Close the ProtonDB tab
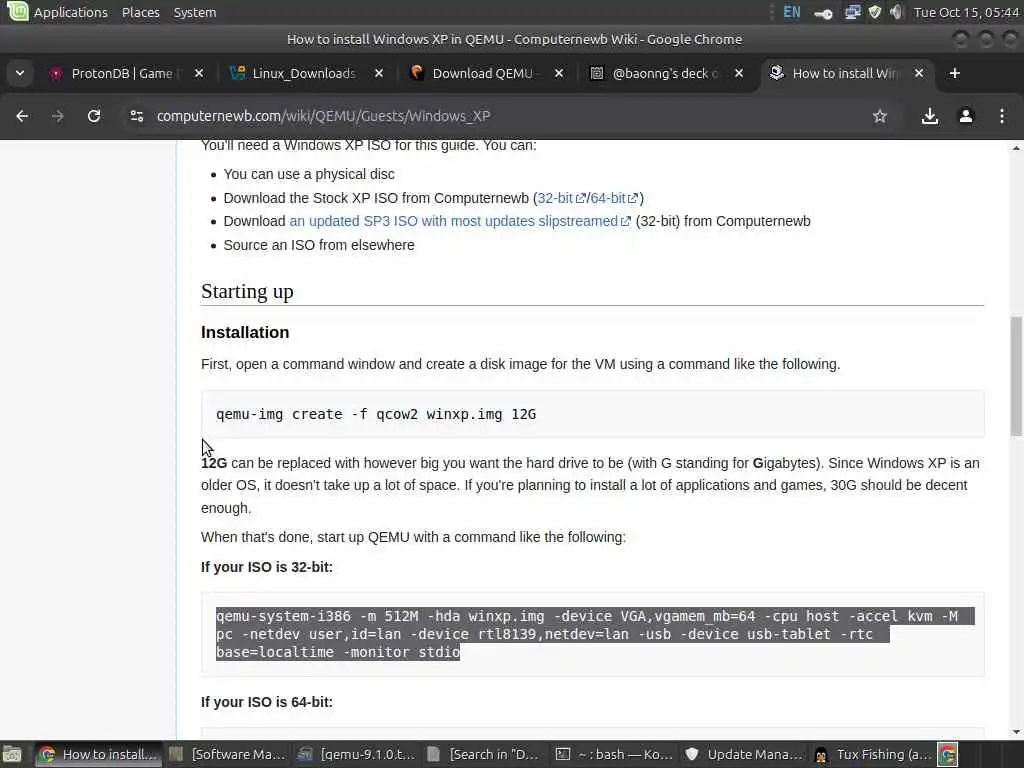Image resolution: width=1024 pixels, height=768 pixels. pos(199,73)
